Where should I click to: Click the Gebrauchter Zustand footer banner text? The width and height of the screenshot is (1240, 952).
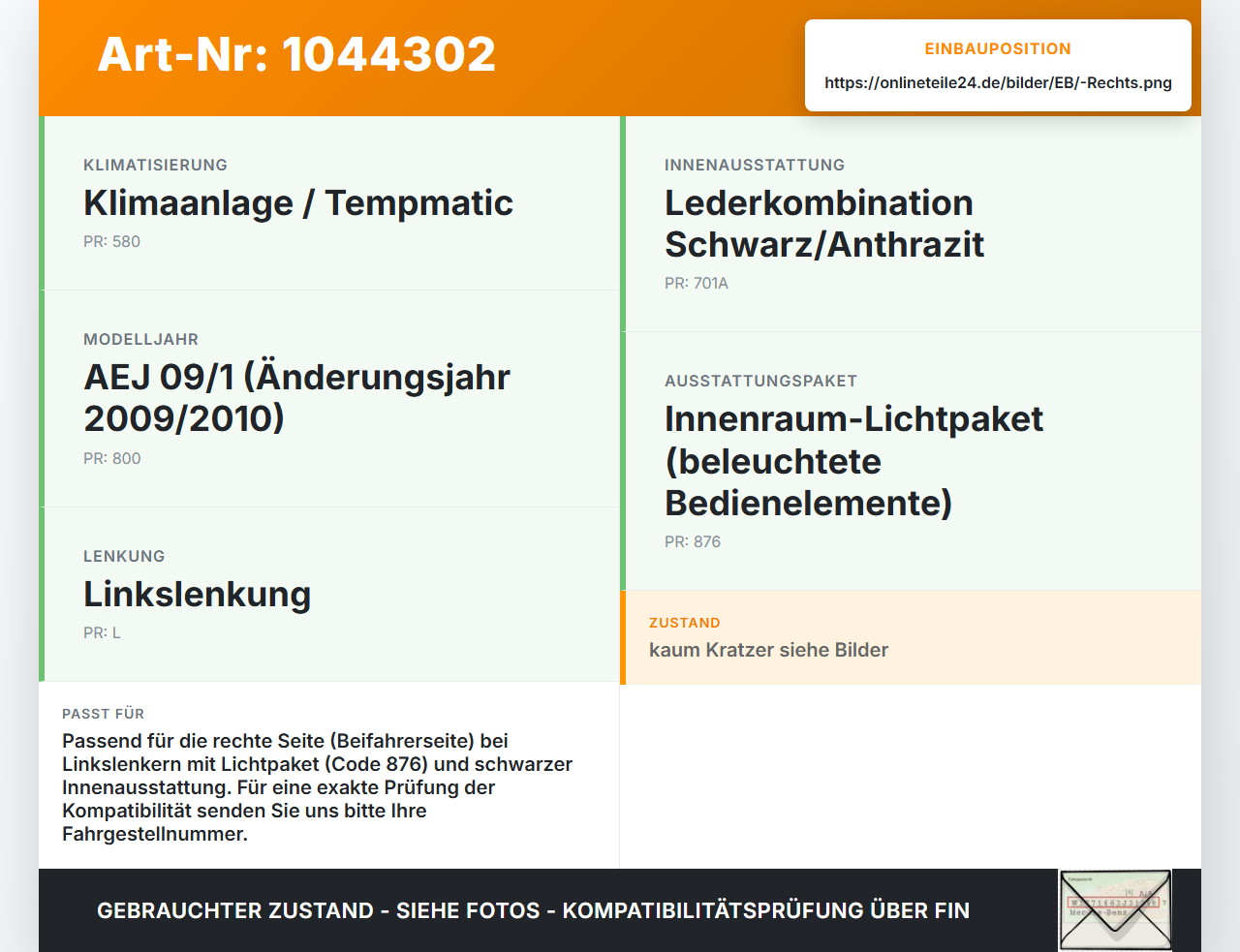coord(533,910)
